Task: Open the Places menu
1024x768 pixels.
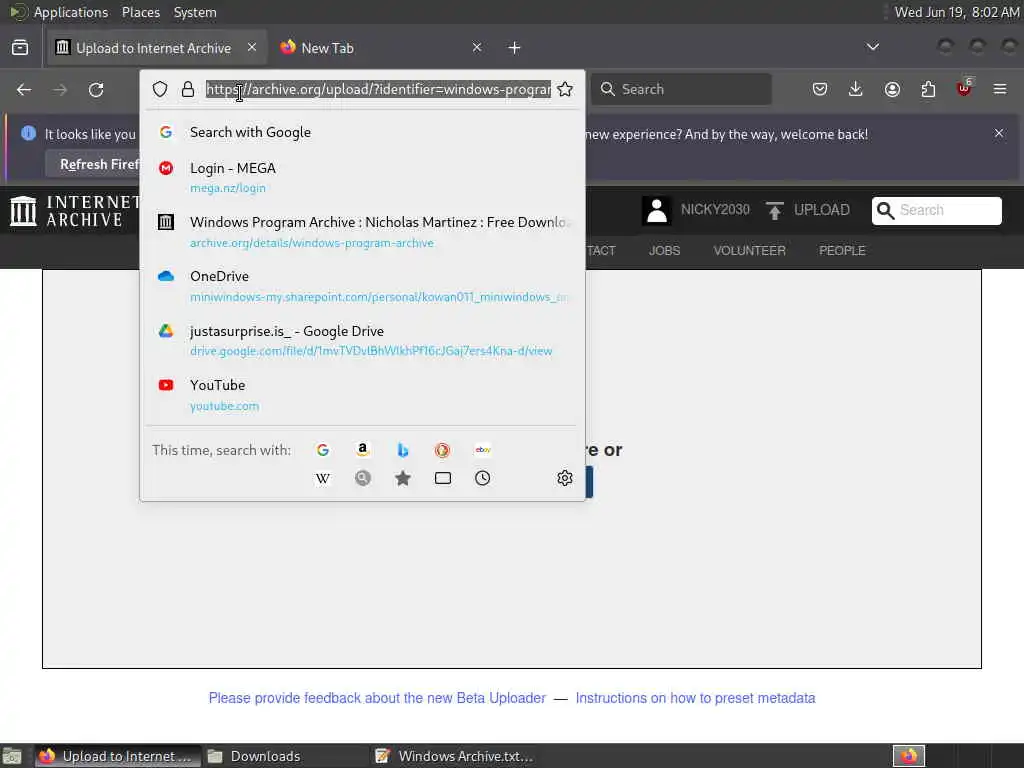Action: 140,12
